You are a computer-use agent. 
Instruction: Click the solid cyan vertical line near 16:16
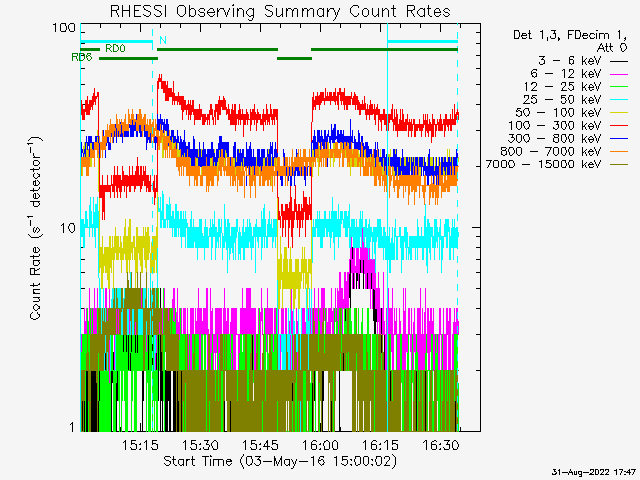(387, 228)
